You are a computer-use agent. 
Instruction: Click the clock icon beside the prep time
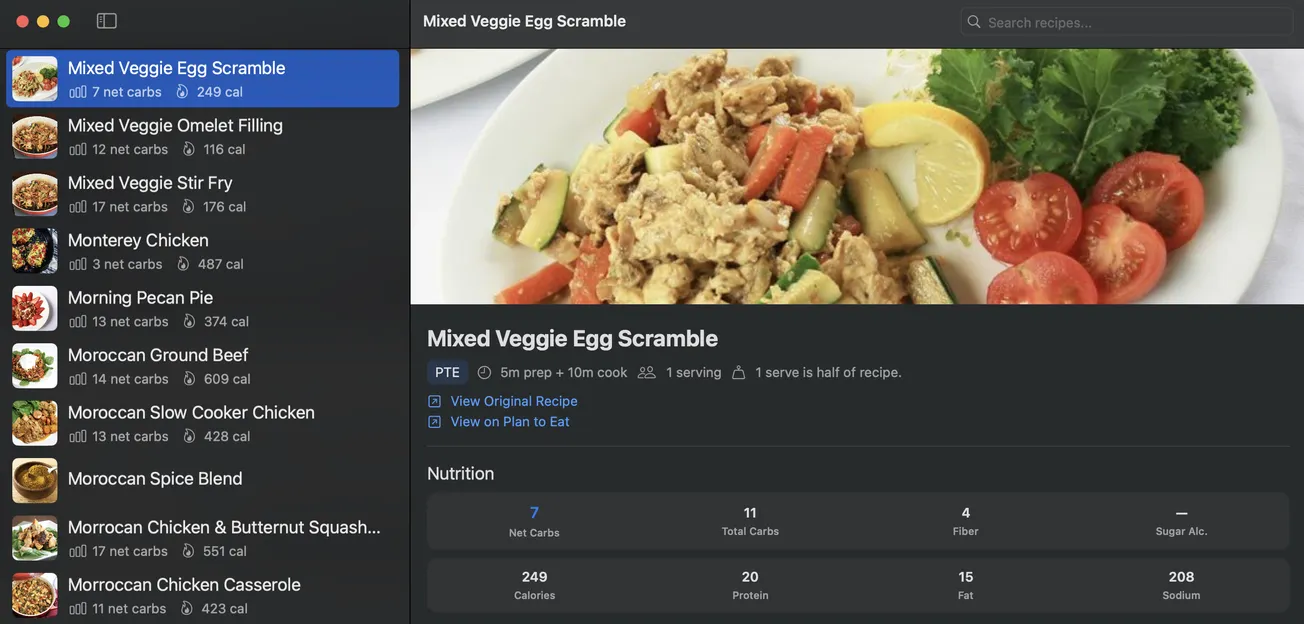pos(484,371)
